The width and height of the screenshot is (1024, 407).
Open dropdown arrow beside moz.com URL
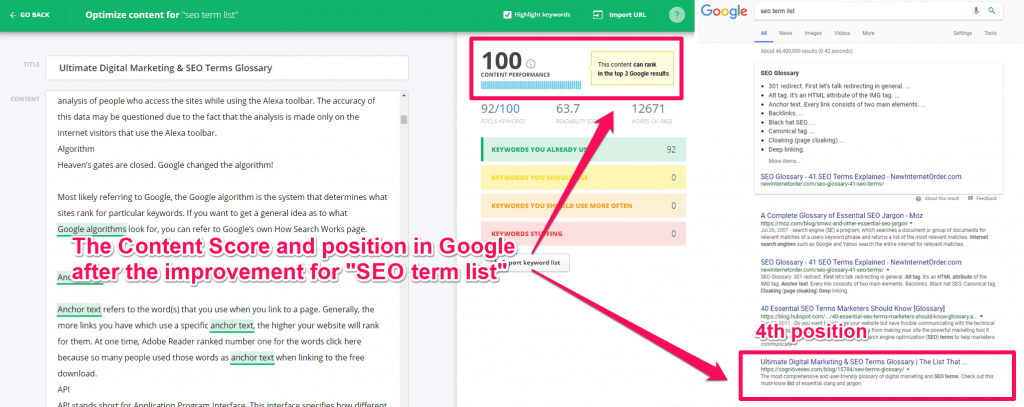pos(910,223)
